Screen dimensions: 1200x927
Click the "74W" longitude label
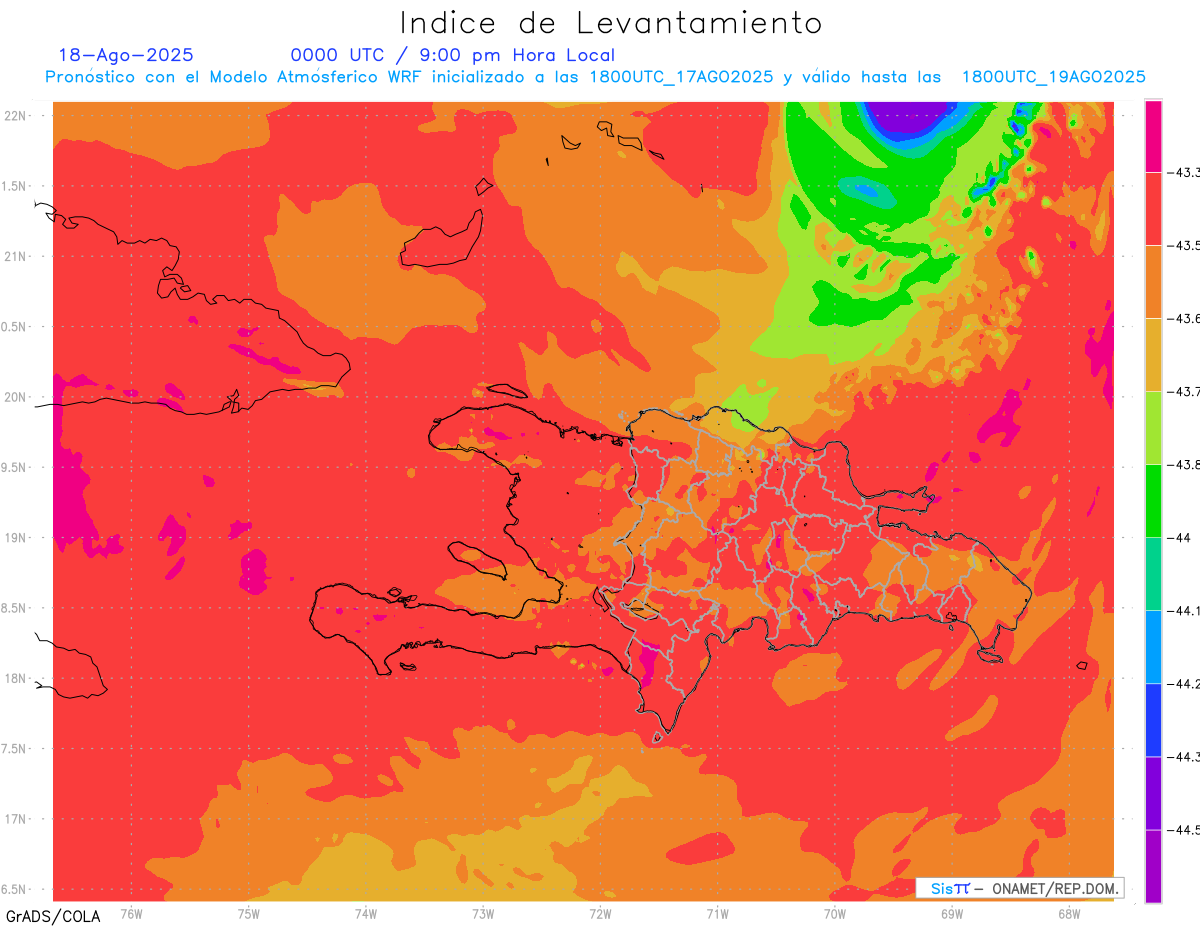(366, 913)
